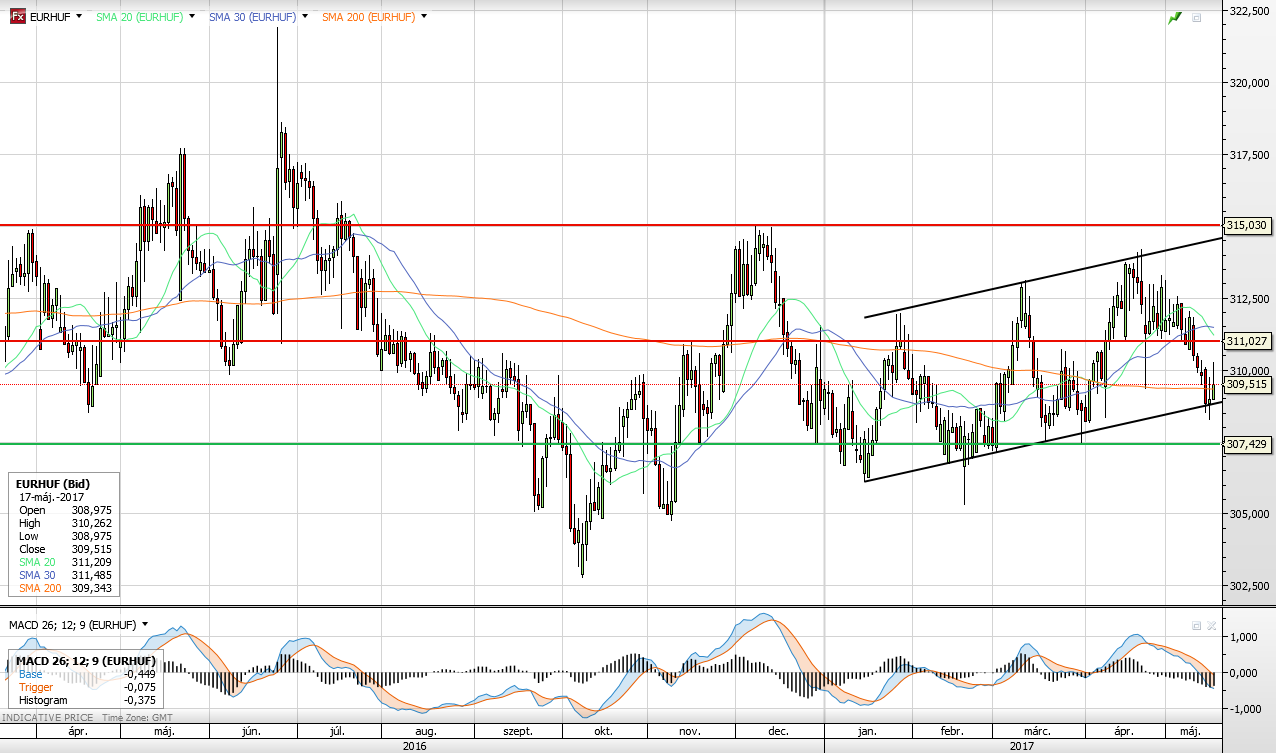Click the MACD Trigger value -0,075
This screenshot has height=753, width=1276.
coord(139,687)
